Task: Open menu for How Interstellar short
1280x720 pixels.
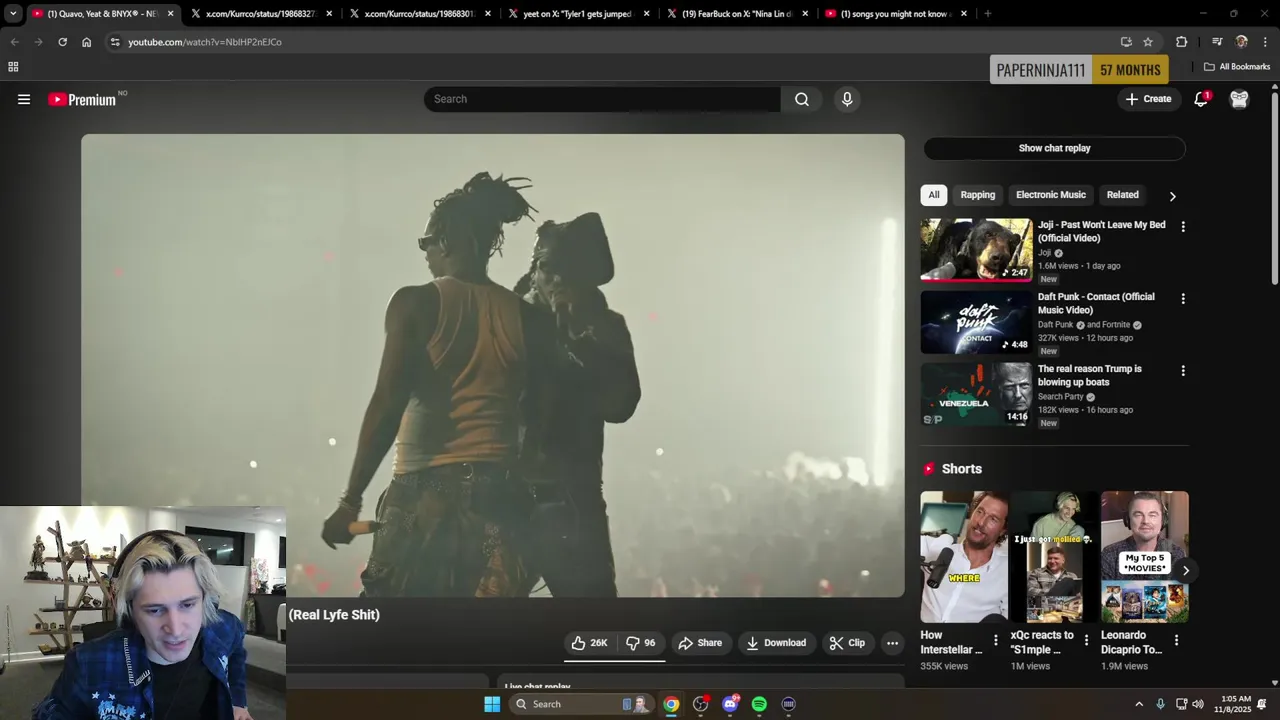Action: [x=995, y=640]
